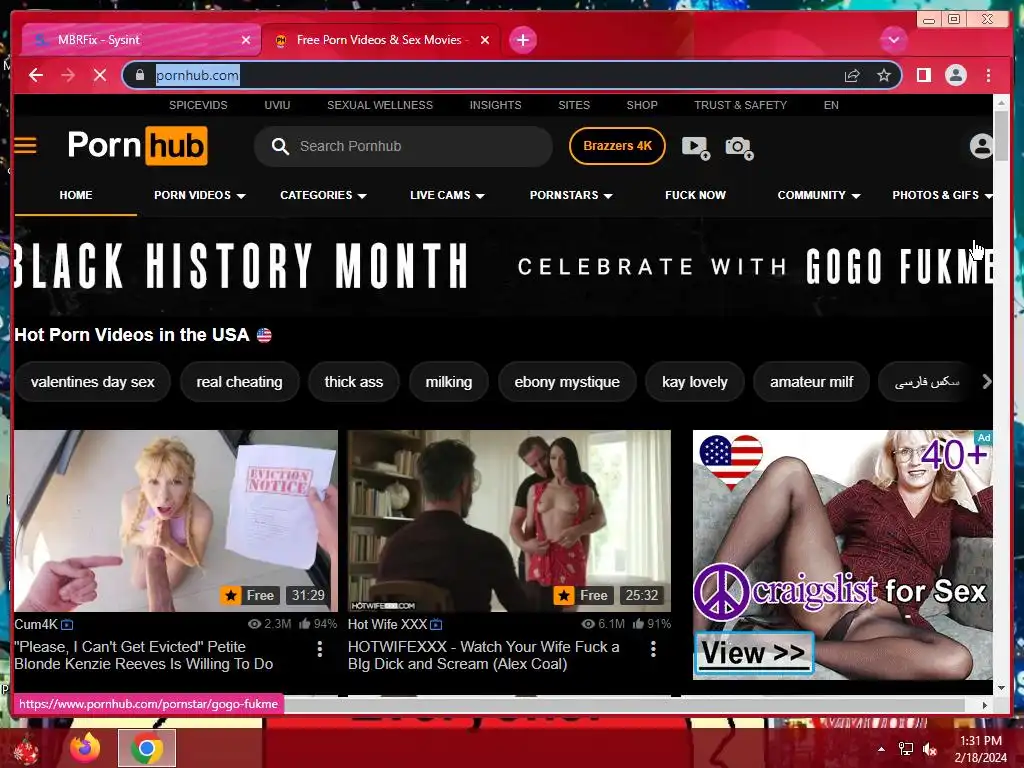This screenshot has width=1024, height=768.
Task: Open the TRUST & SAFETY link
Action: point(741,105)
